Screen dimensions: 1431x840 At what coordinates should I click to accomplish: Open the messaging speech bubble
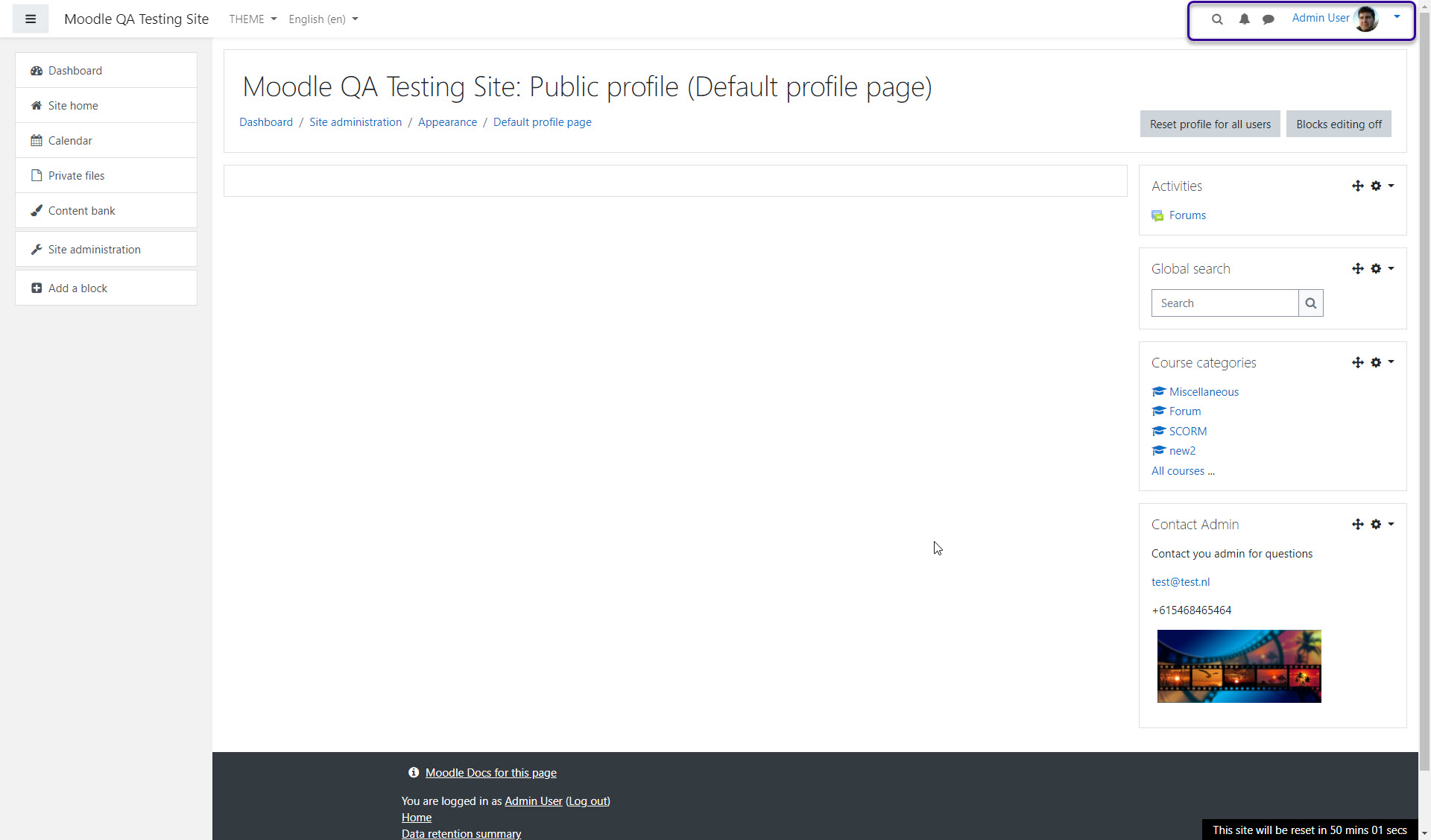click(1269, 19)
